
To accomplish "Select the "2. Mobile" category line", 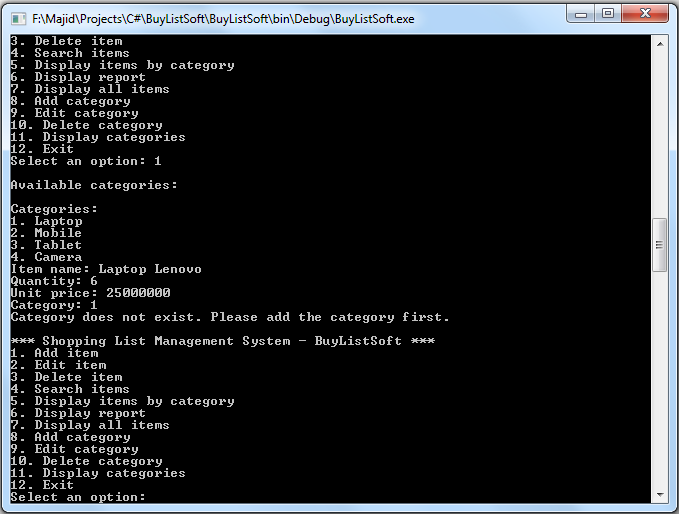I will [46, 233].
